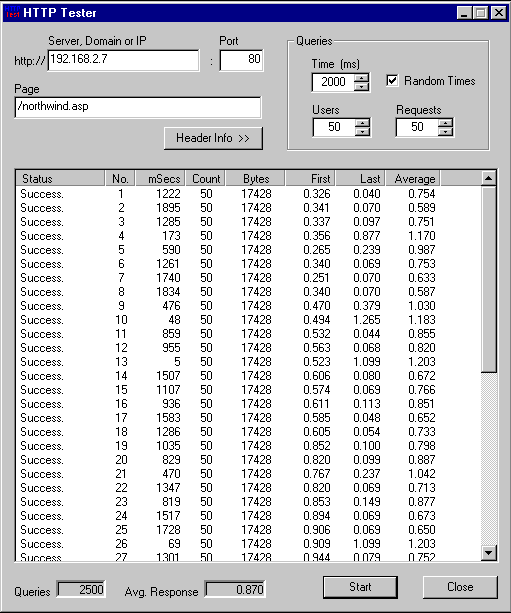Toggle the Random Times checkbox

392,81
